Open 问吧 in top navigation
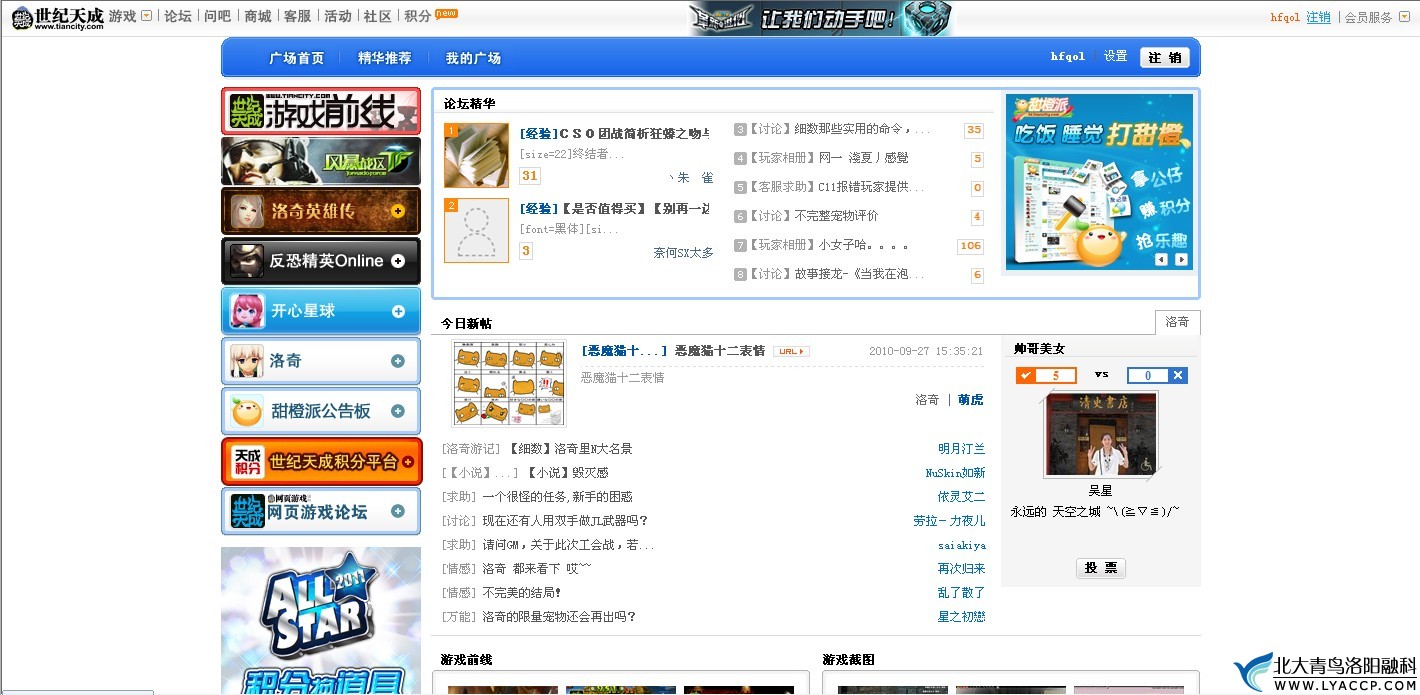Screen dimensions: 1420x695 (217, 16)
